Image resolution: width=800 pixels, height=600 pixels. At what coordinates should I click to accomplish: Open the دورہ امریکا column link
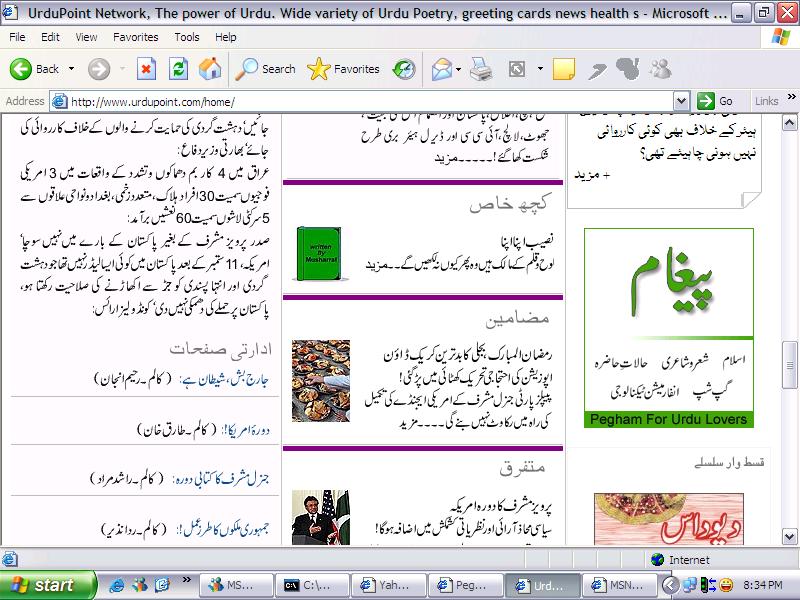pyautogui.click(x=245, y=430)
